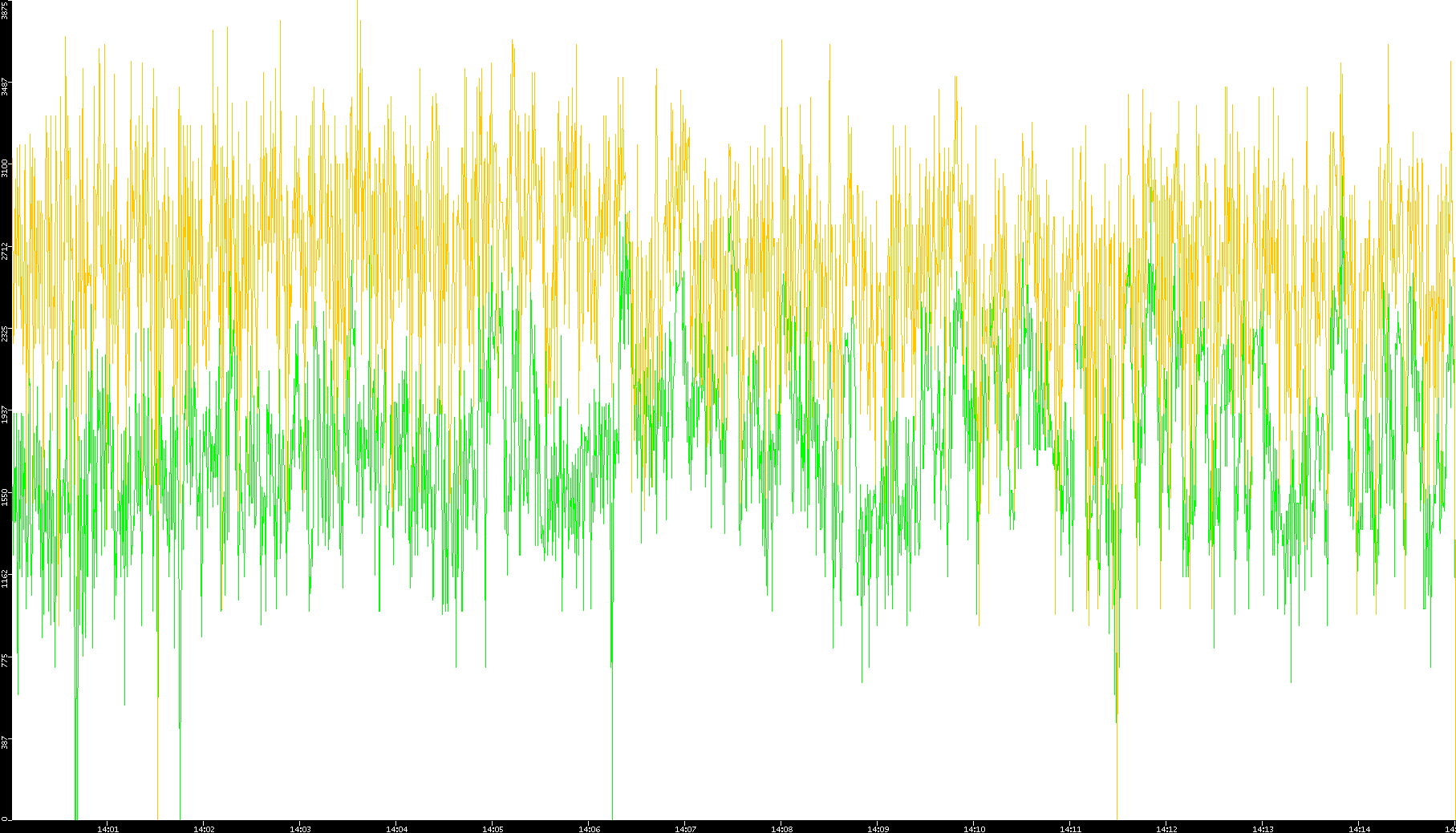The width and height of the screenshot is (1456, 833).
Task: Click the 2325 value axis label
Action: pyautogui.click(x=5, y=333)
